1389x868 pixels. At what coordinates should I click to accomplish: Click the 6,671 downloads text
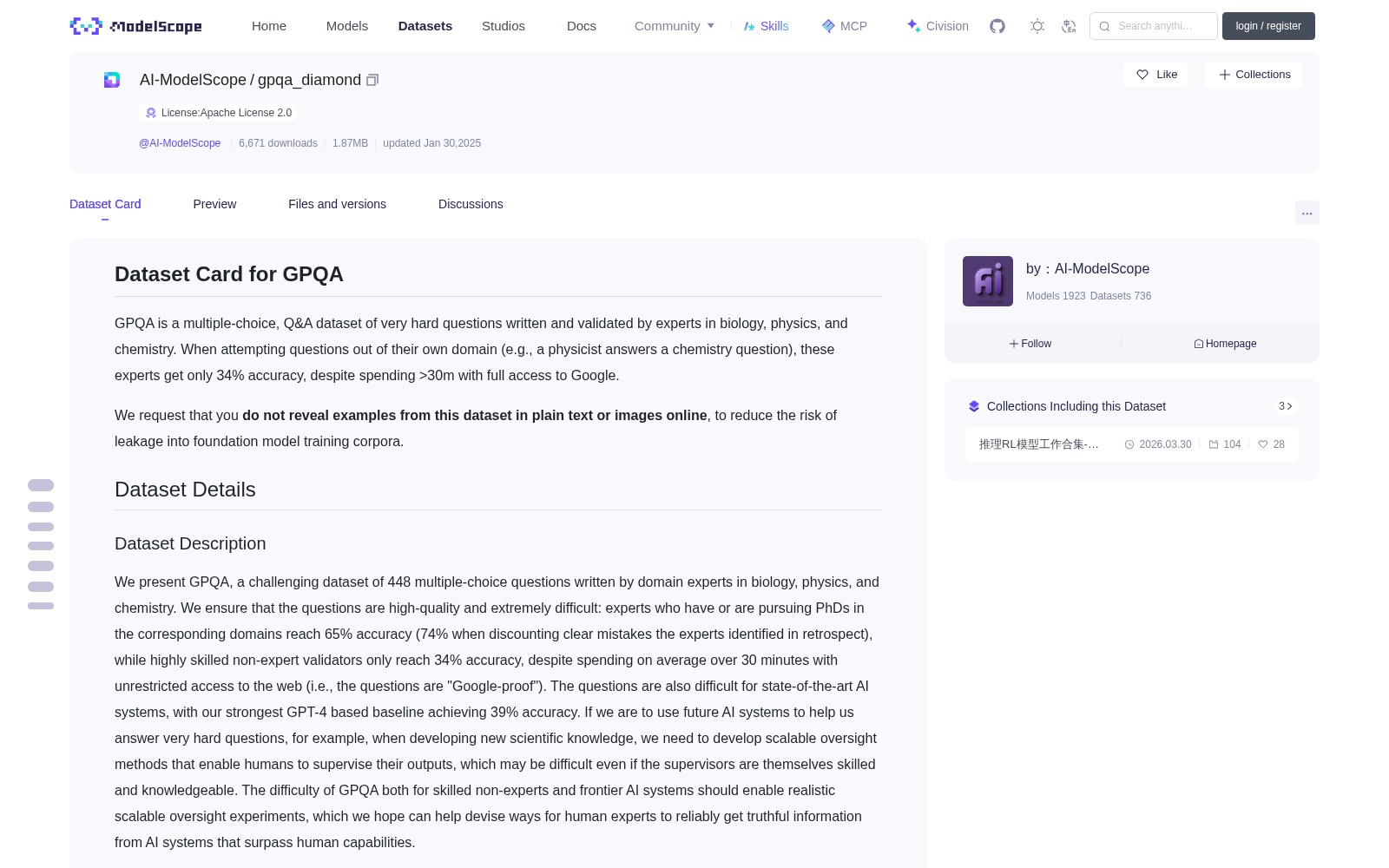coord(278,143)
